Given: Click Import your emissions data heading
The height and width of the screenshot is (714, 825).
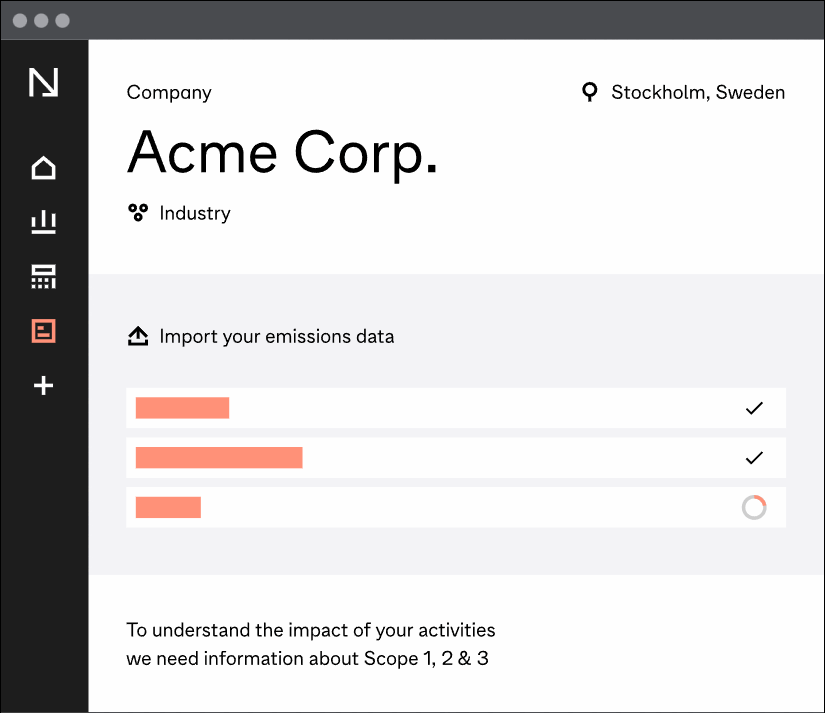Looking at the screenshot, I should [x=277, y=337].
